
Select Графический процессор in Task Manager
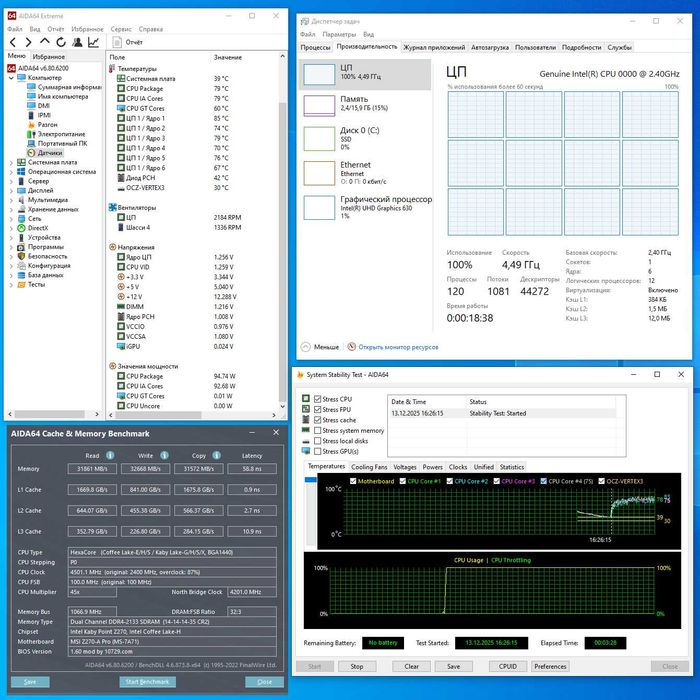tap(364, 208)
